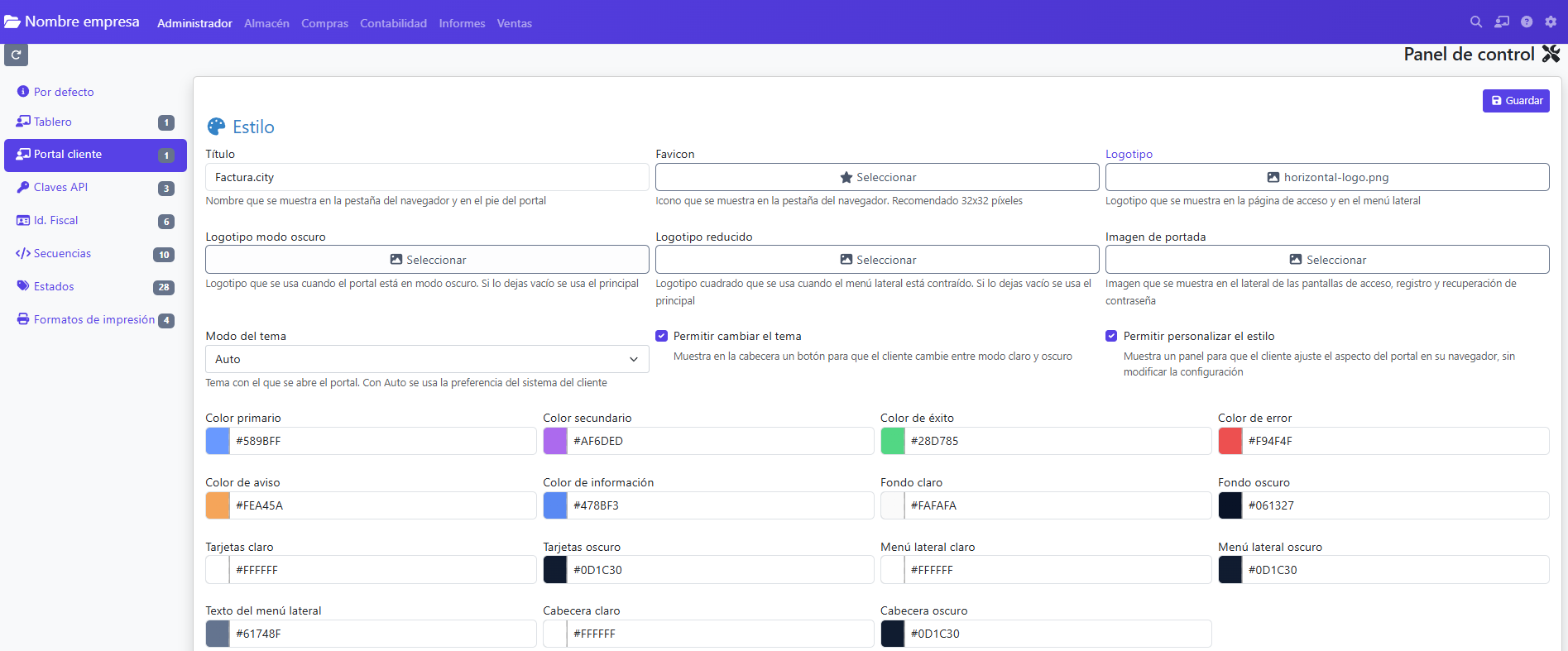Click the Fondo oscuro color swatch
Viewport: 1568px width, 651px height.
pyautogui.click(x=1230, y=505)
